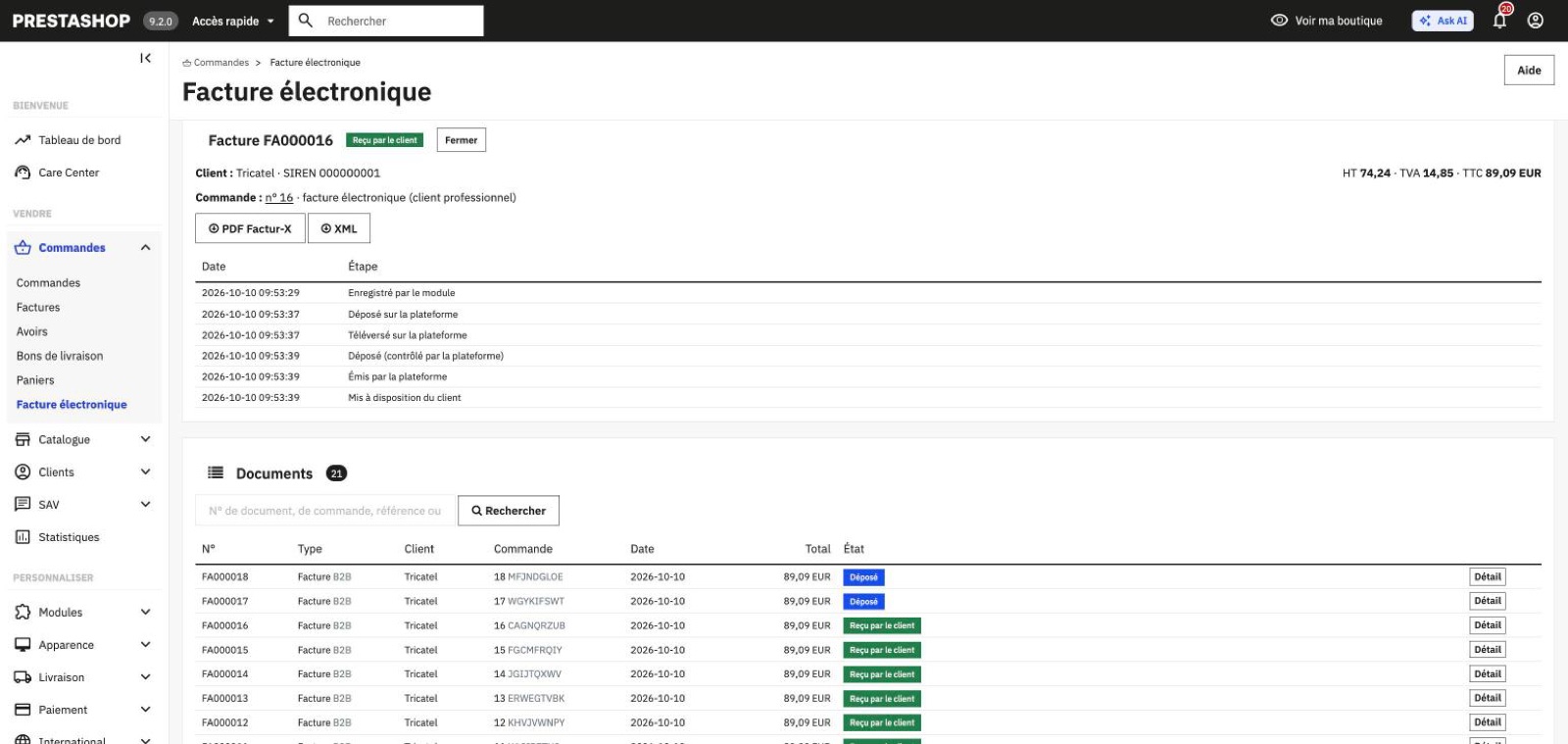Select the Avoirs submenu item
Viewport: 1568px width, 744px height.
[x=32, y=331]
